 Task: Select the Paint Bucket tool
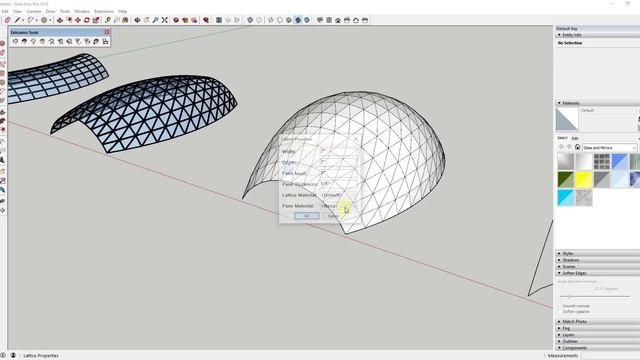[x=125, y=20]
